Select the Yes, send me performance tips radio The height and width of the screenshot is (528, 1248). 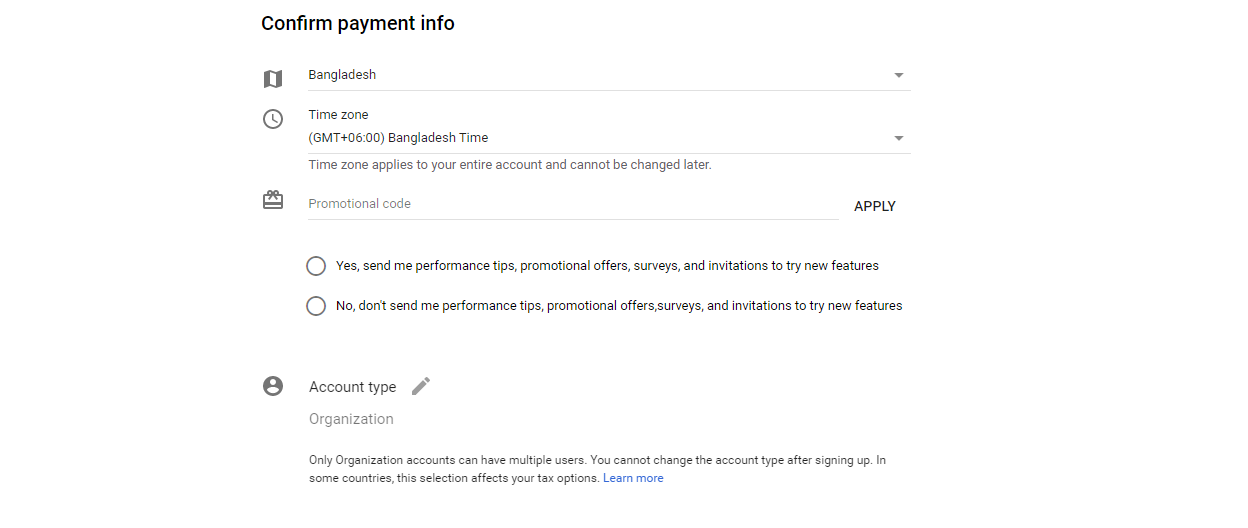[316, 266]
